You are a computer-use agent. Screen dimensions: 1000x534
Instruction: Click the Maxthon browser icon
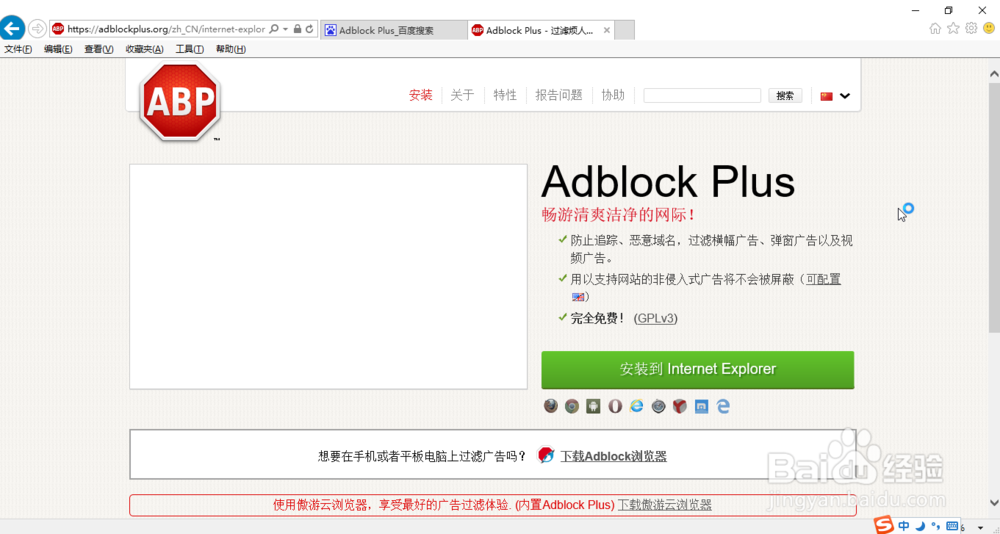click(x=702, y=406)
